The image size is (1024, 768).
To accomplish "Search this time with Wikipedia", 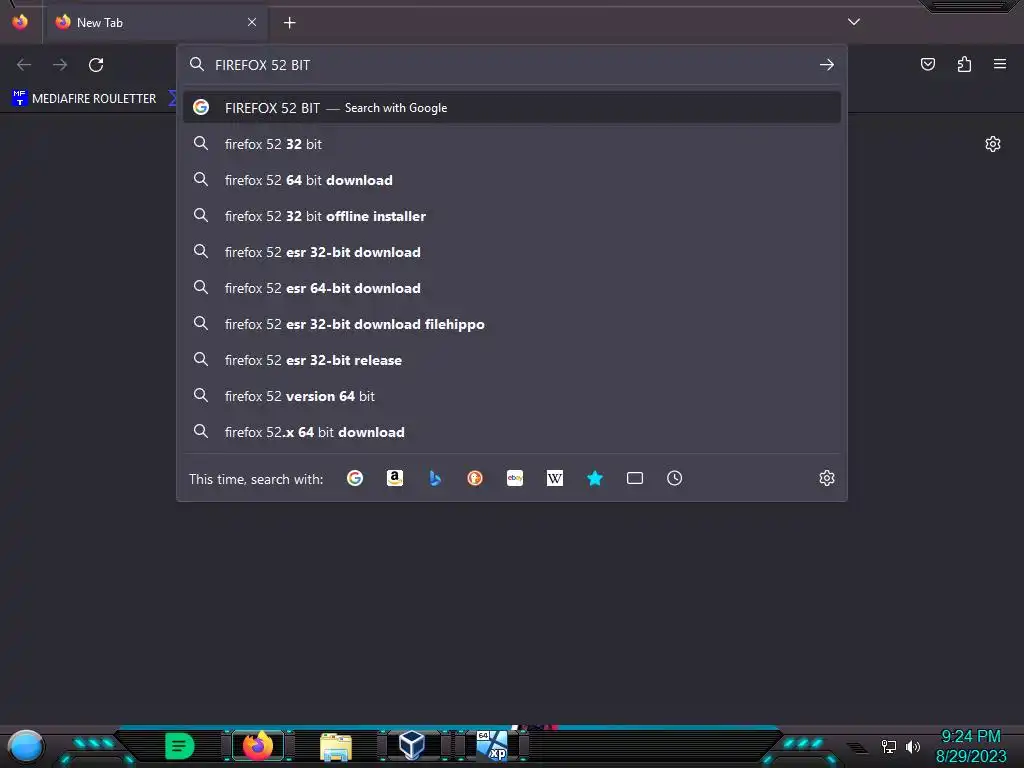I will click(554, 478).
